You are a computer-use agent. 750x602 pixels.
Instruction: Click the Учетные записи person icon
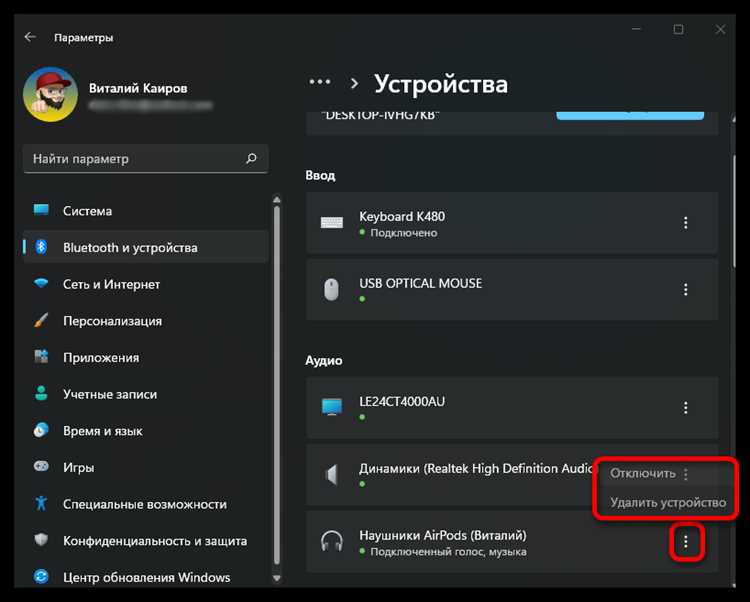(41, 393)
